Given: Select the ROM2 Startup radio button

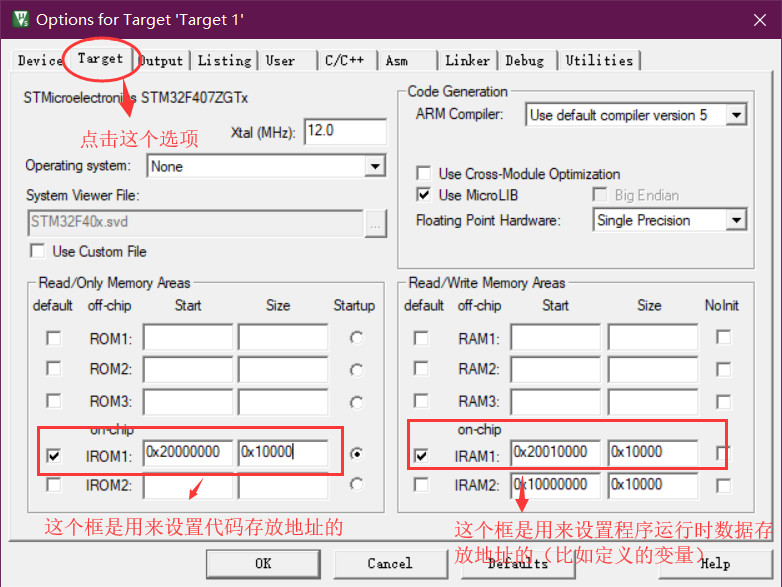Looking at the screenshot, I should tap(356, 370).
